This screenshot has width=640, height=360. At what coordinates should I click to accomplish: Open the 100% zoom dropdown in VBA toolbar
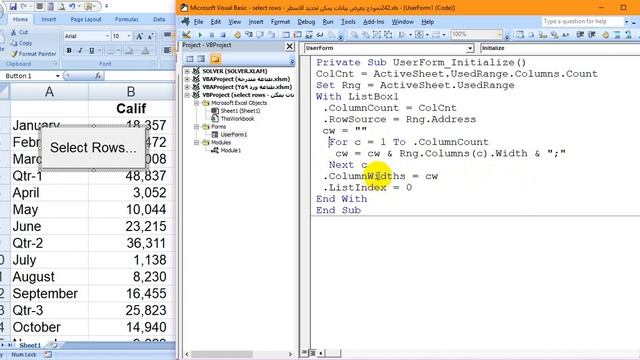(499, 35)
